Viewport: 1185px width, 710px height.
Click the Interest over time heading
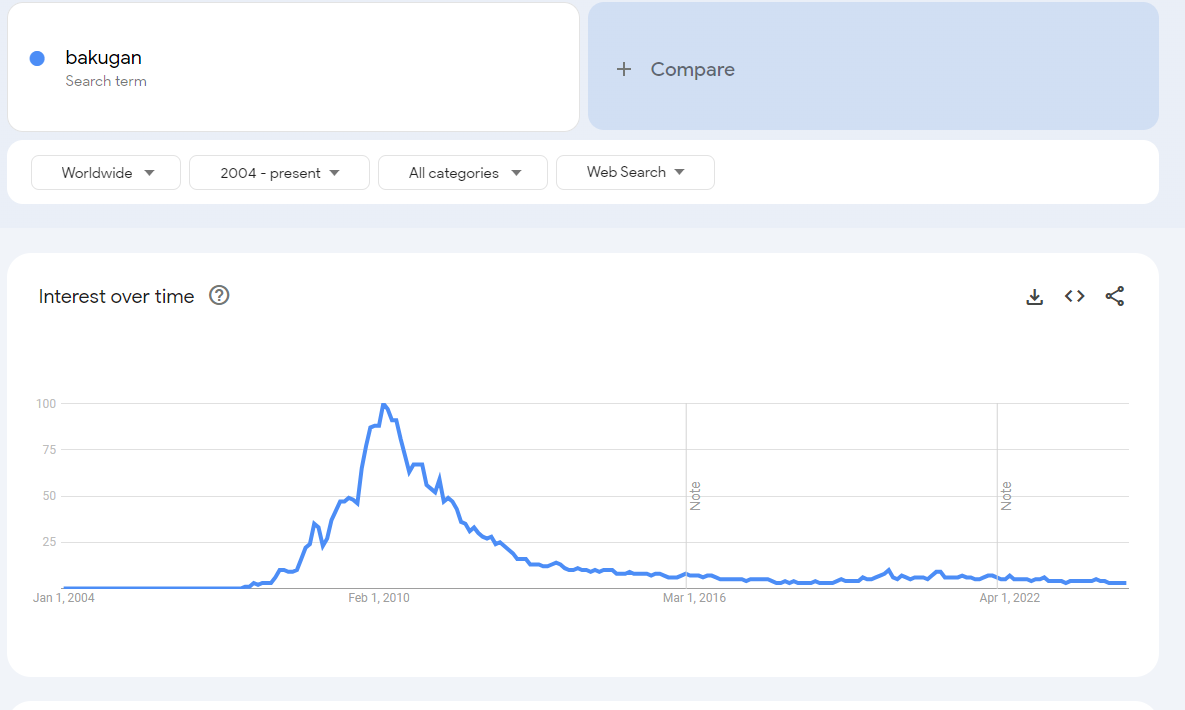click(x=116, y=296)
